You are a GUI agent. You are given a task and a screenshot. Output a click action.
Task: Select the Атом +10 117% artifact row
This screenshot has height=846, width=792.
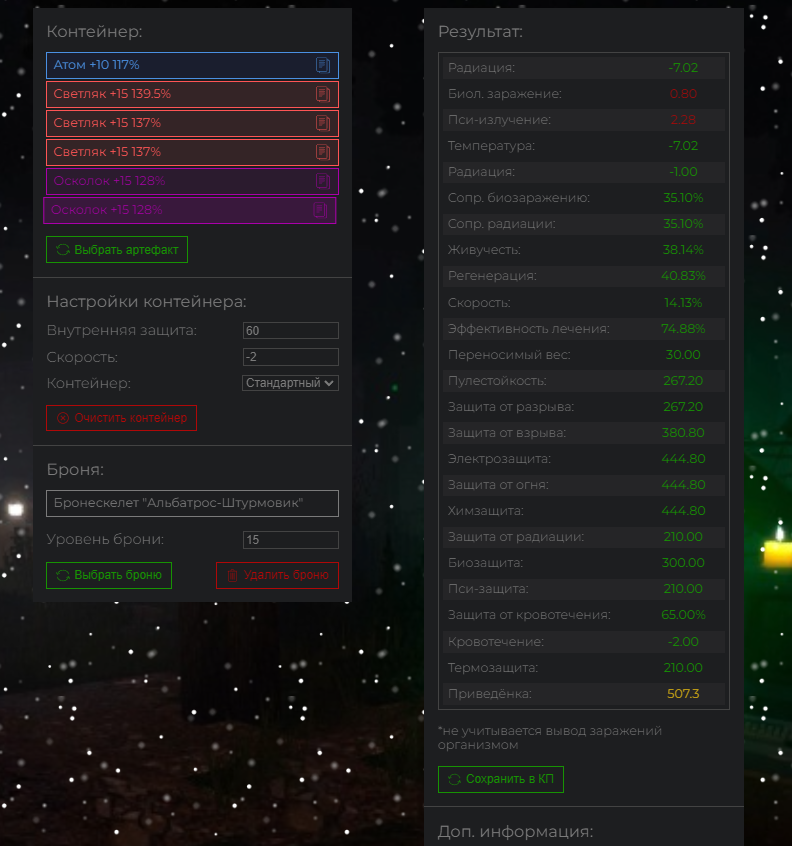(192, 65)
